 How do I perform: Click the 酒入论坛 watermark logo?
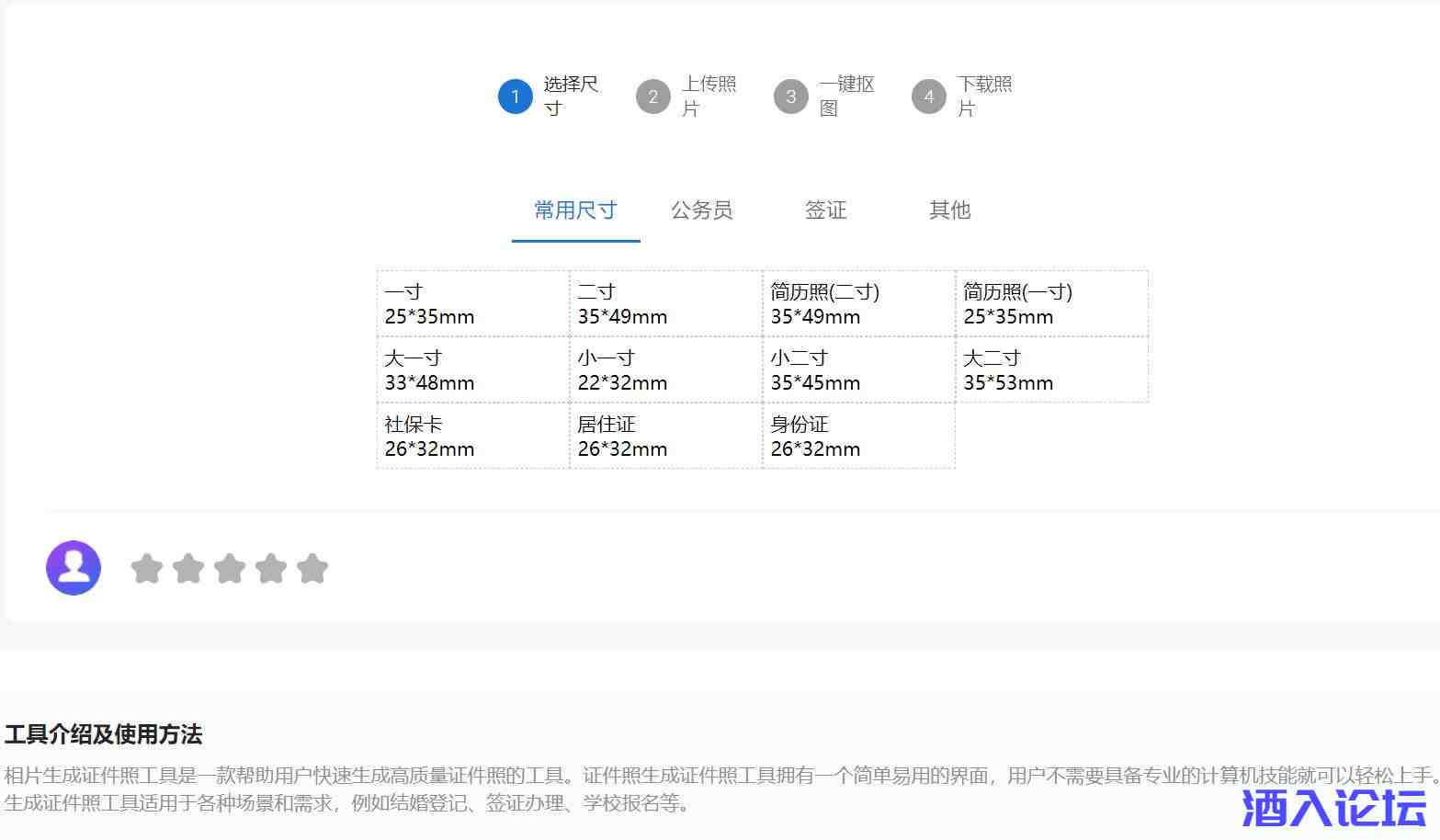(1334, 809)
